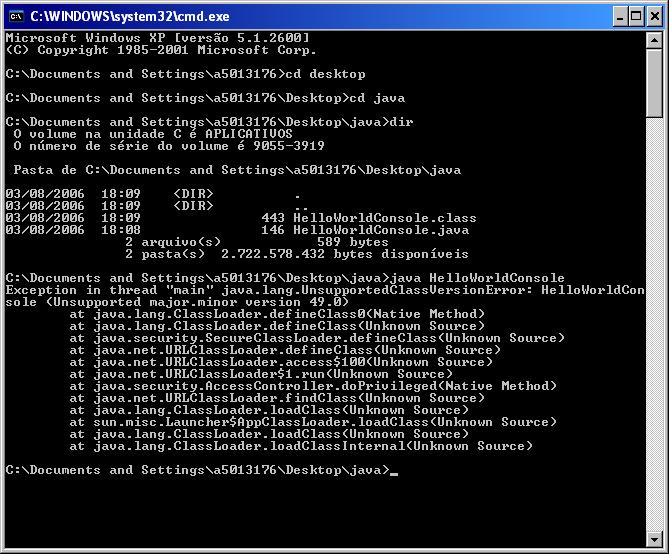669x554 pixels.
Task: Click the file name HelloWorldConsole.java
Action: (x=381, y=230)
